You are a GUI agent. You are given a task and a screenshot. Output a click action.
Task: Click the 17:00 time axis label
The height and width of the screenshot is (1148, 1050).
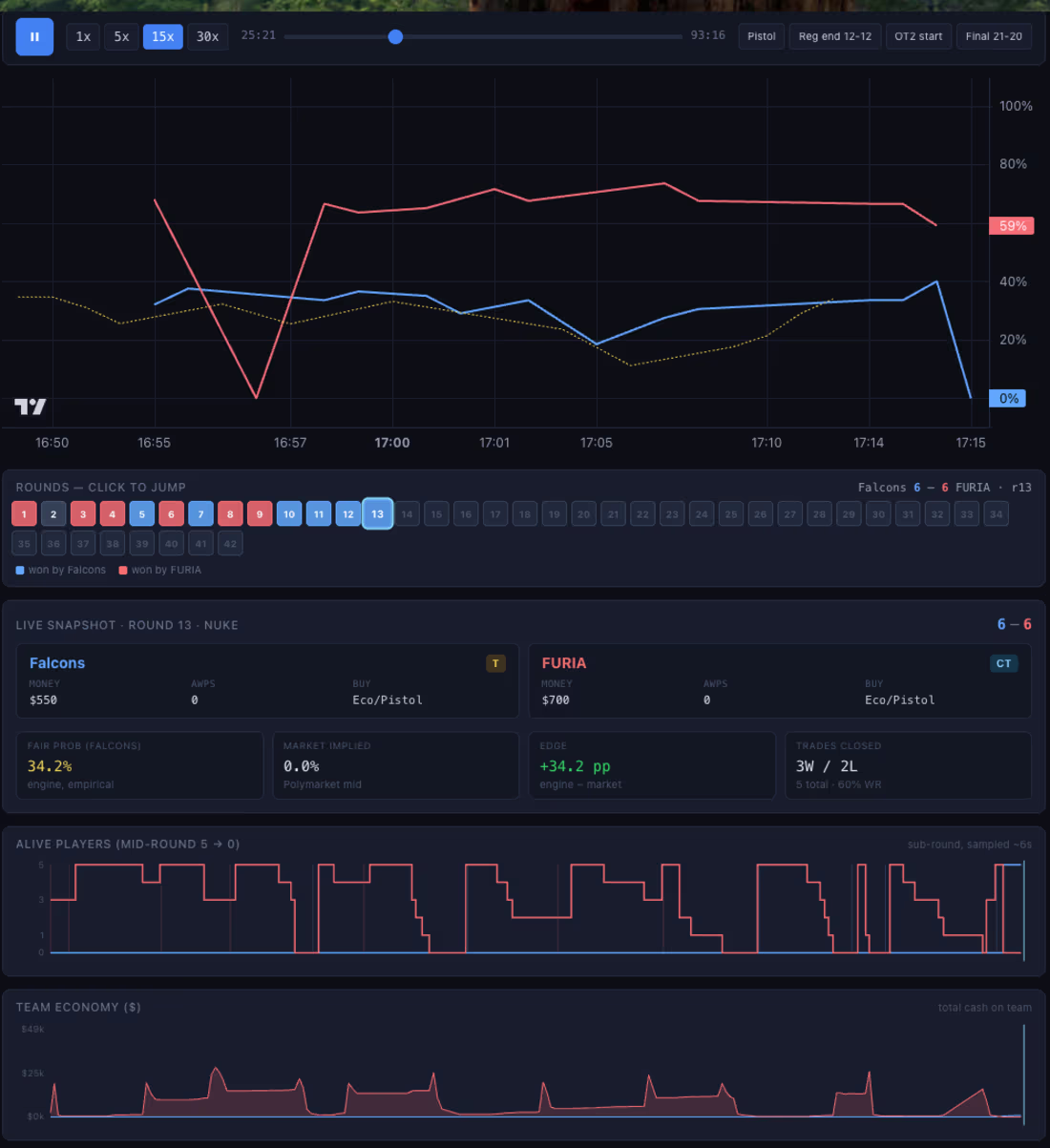pyautogui.click(x=392, y=443)
